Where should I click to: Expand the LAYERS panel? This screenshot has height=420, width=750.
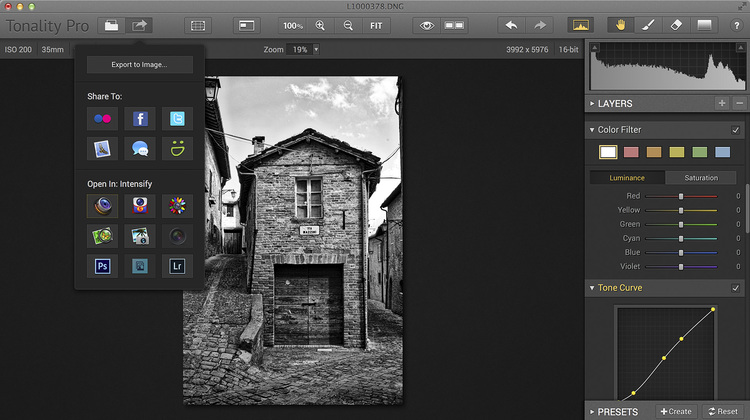coord(592,103)
